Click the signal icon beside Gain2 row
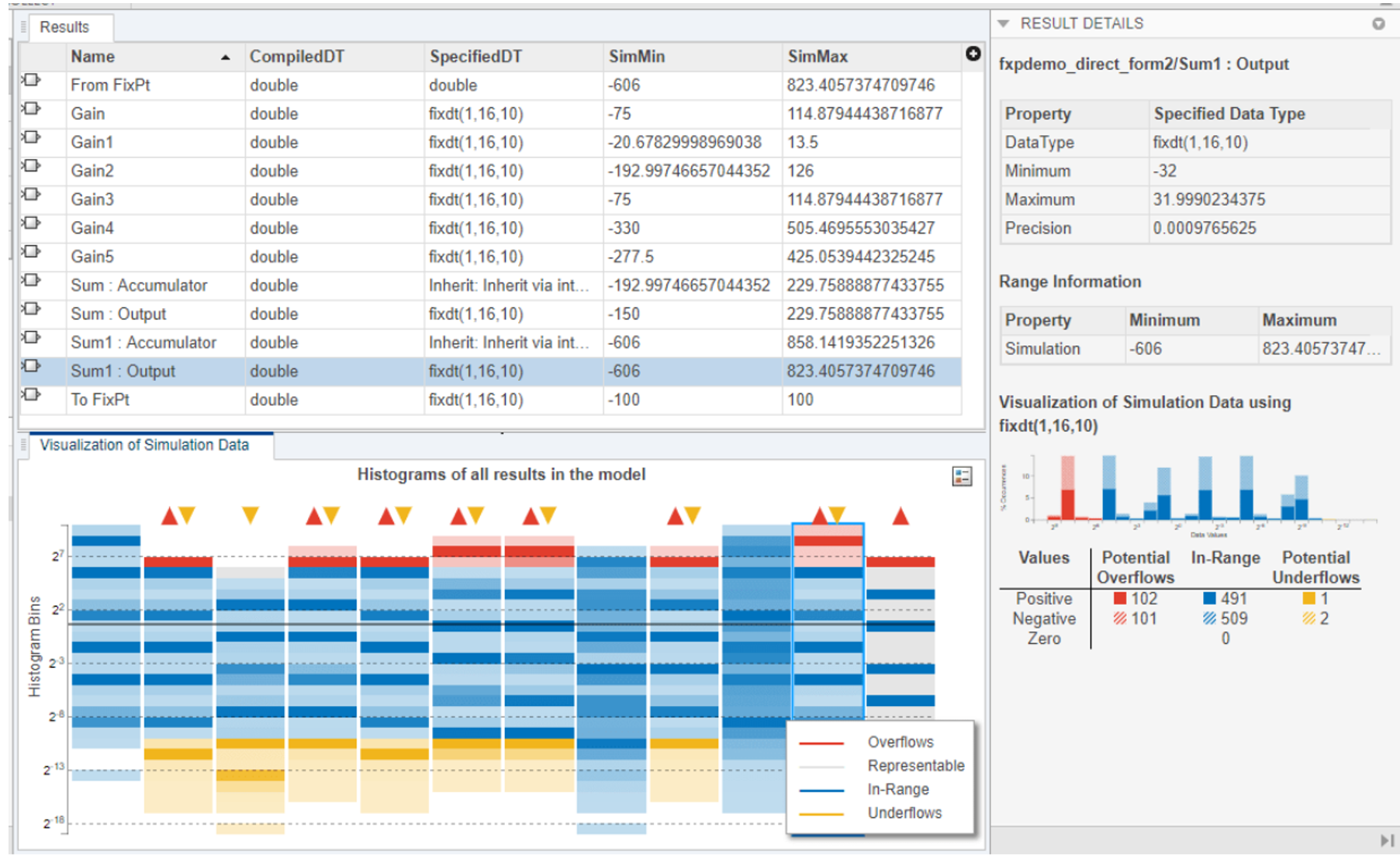 coord(31,166)
